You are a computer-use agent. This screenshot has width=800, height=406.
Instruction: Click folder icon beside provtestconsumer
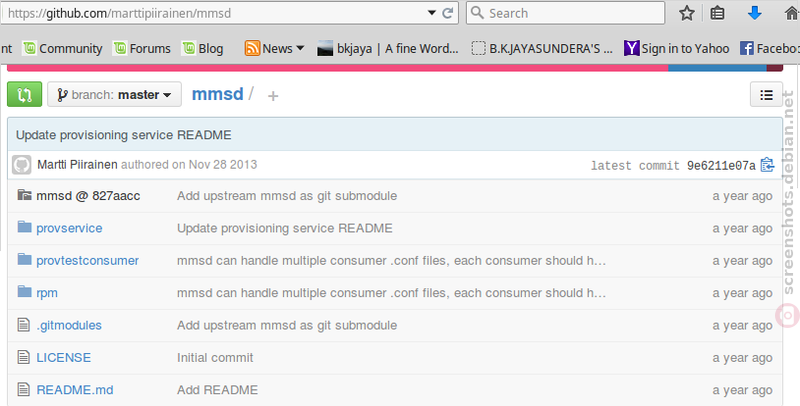coord(24,259)
